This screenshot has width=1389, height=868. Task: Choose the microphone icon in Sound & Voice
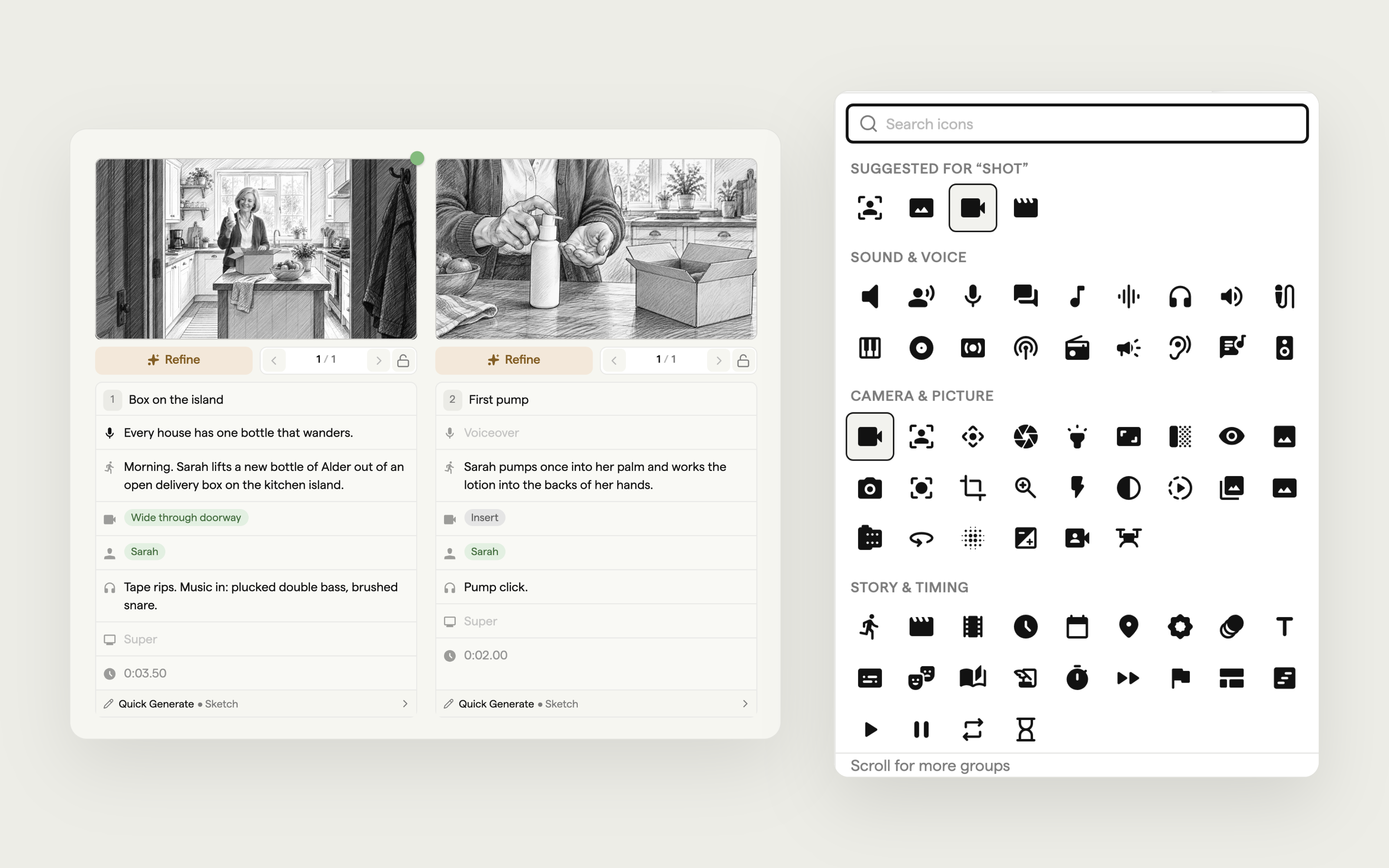[x=972, y=296]
